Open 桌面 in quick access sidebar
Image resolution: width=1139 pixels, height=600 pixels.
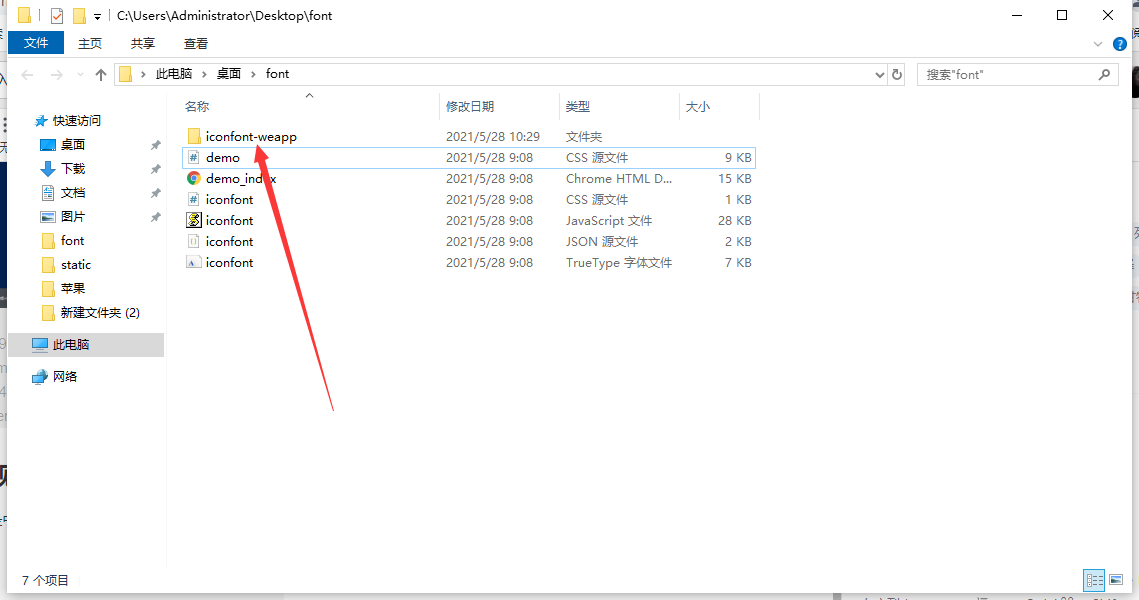(73, 145)
